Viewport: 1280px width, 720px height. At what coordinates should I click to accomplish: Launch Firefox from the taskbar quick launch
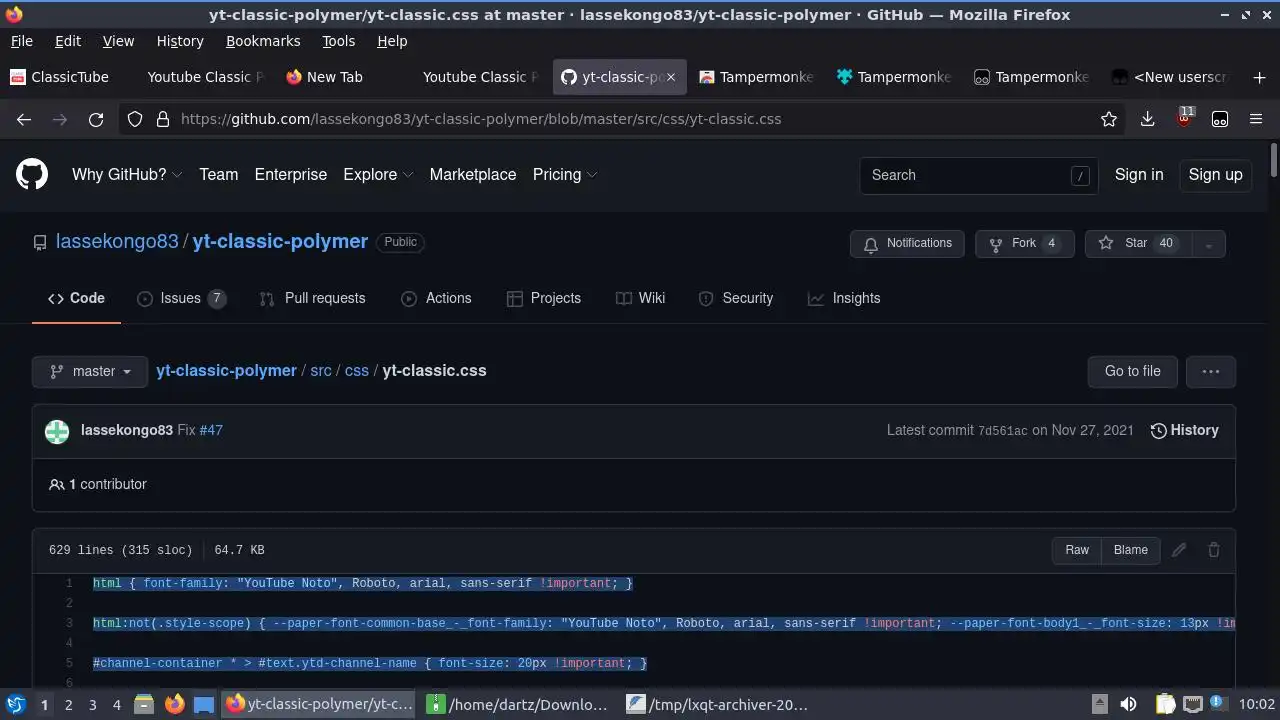pos(174,704)
